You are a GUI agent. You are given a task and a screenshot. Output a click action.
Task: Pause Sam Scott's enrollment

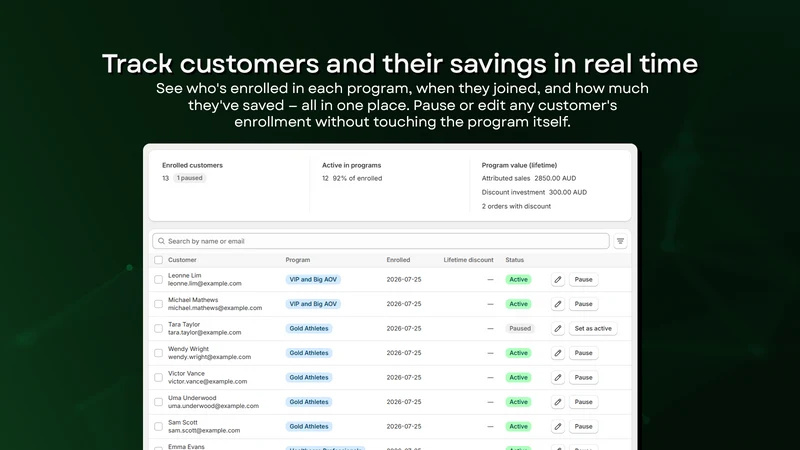(584, 427)
